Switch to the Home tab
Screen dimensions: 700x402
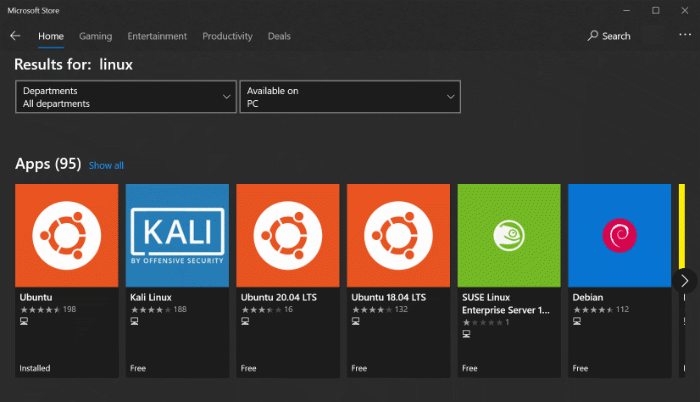[x=51, y=36]
